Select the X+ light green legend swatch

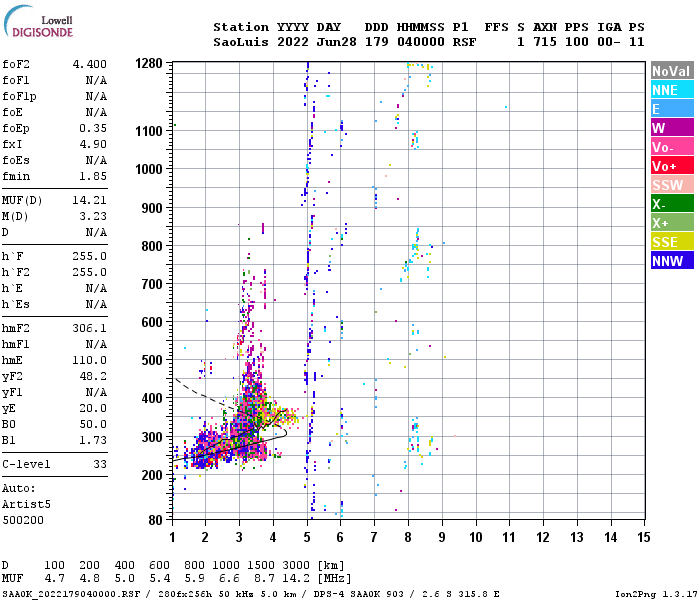672,223
